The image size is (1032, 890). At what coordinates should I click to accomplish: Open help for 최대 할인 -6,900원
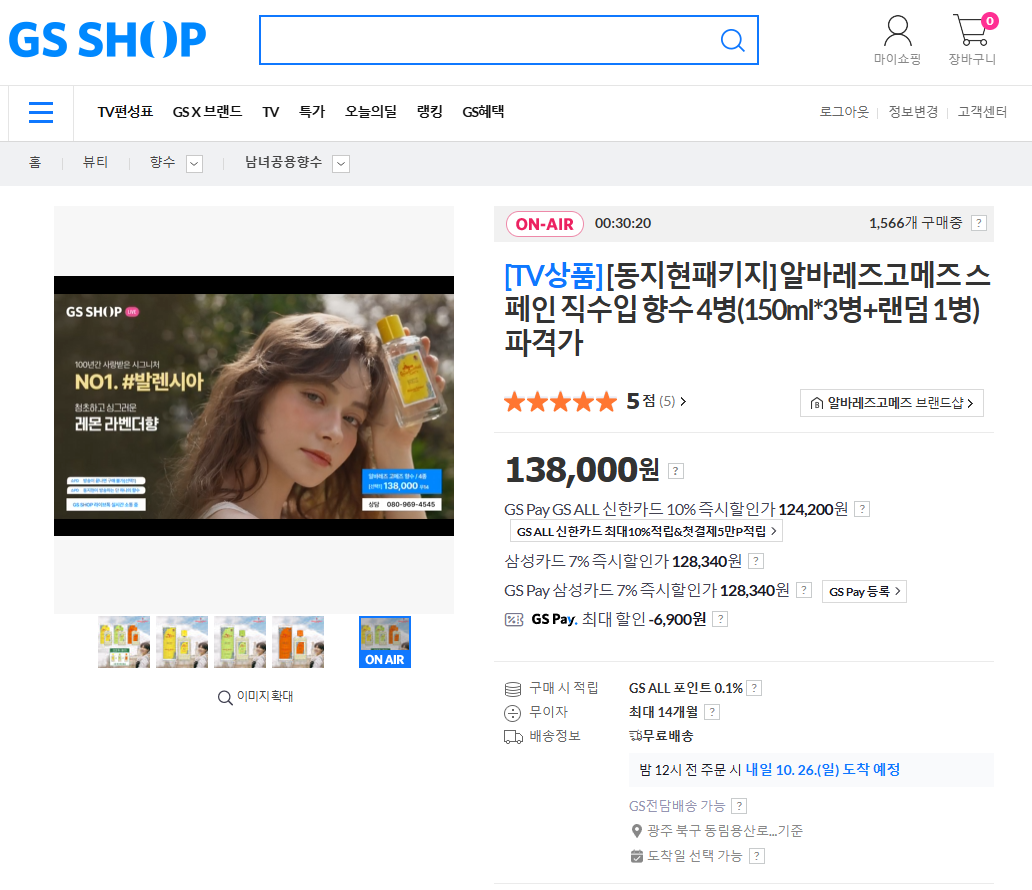coord(720,619)
